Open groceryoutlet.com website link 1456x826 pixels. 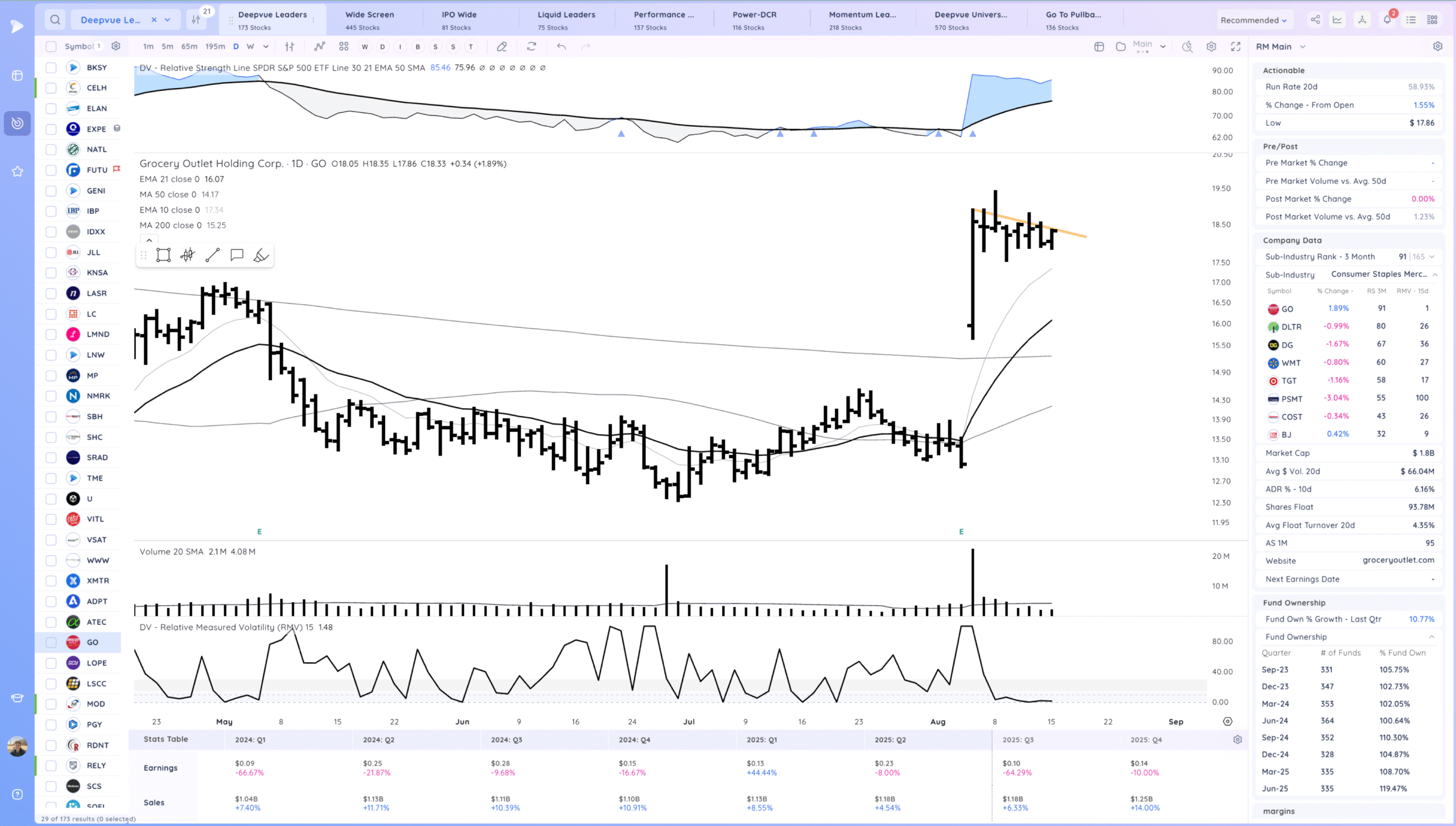[x=1398, y=560]
